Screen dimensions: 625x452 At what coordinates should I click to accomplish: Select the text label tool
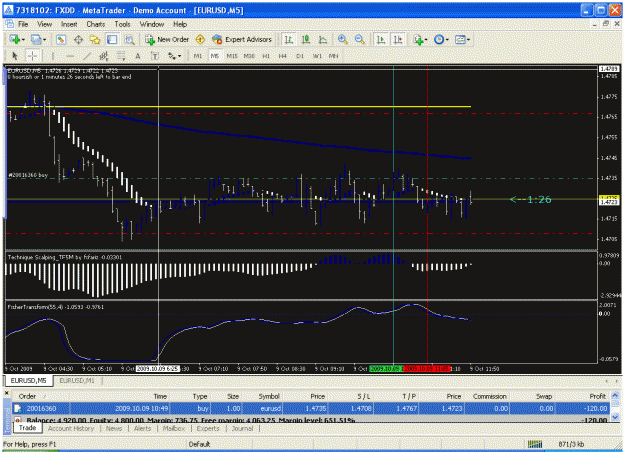pyautogui.click(x=155, y=56)
